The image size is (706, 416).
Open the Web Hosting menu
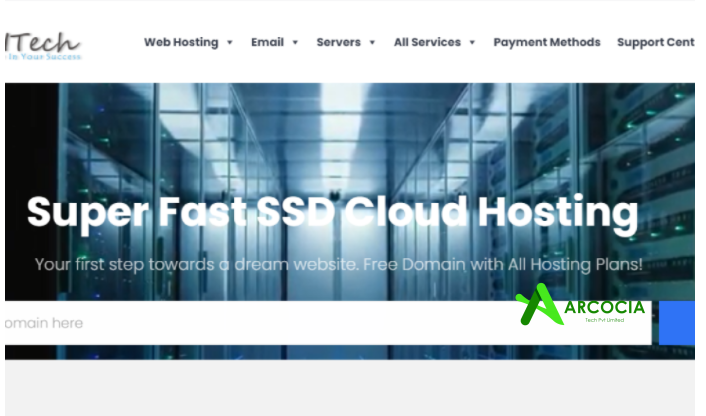(x=180, y=42)
